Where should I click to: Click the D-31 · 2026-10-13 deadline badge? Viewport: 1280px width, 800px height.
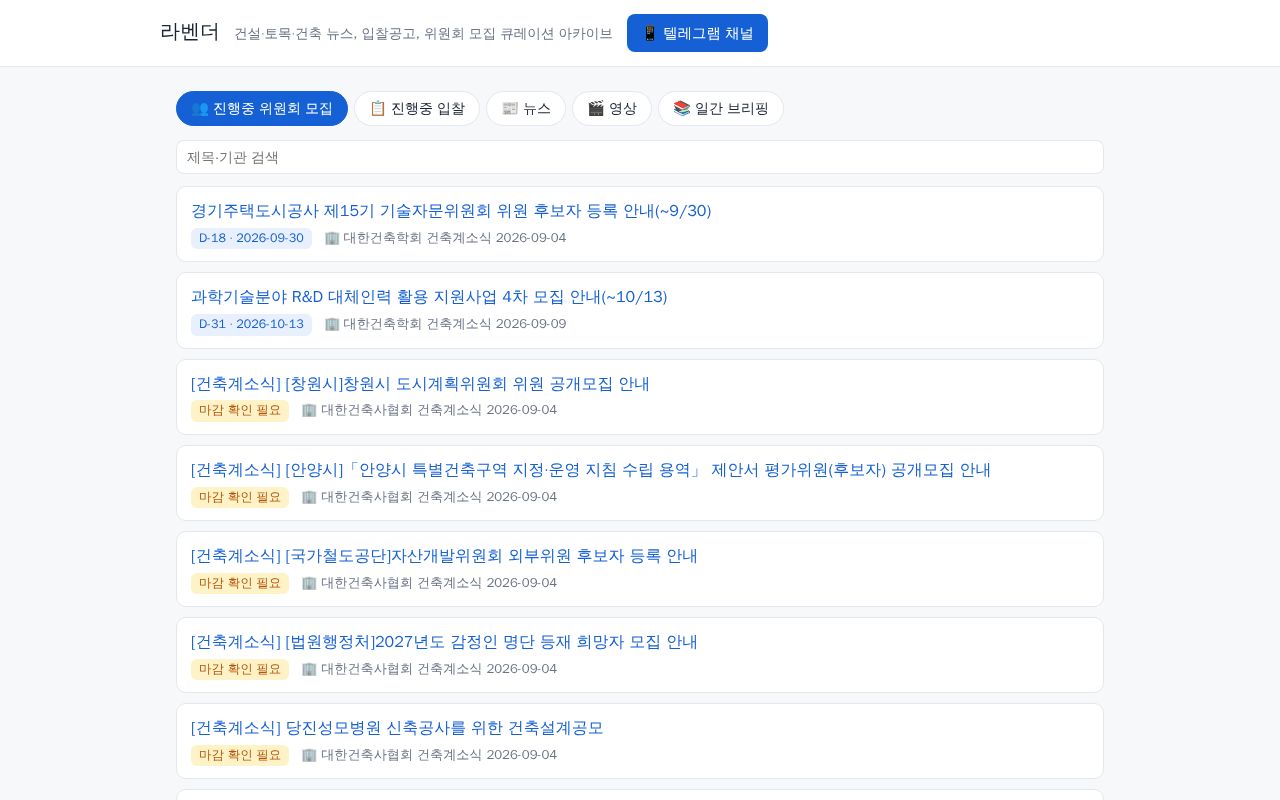(x=251, y=324)
